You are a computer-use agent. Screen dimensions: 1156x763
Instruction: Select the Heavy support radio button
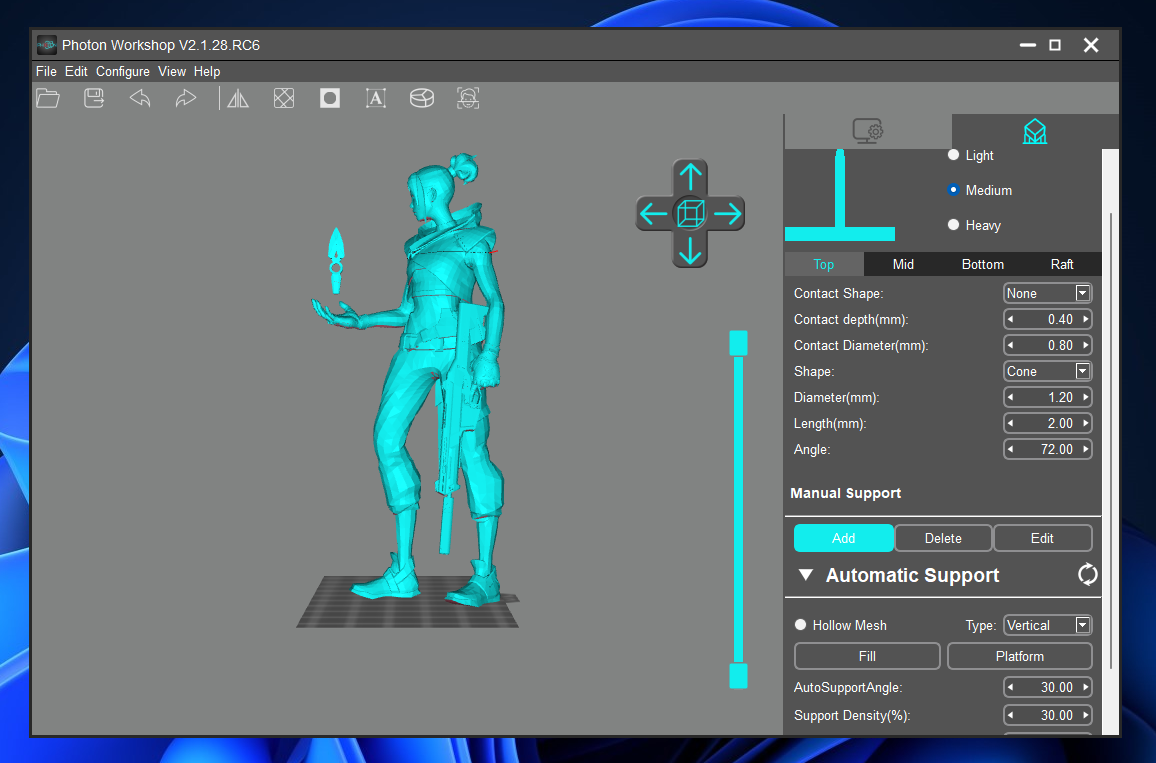[x=954, y=225]
